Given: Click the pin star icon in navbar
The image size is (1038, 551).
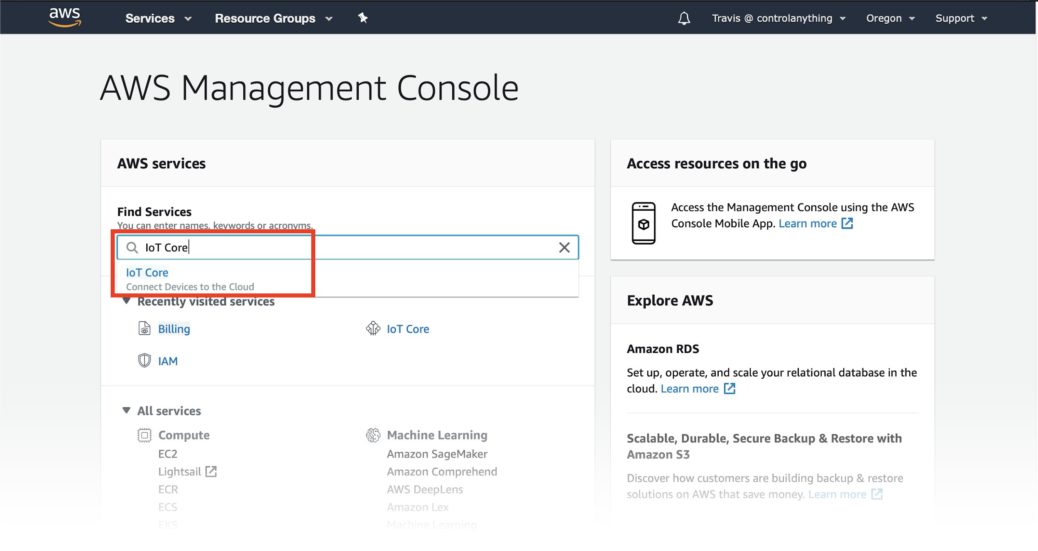Looking at the screenshot, I should pyautogui.click(x=363, y=18).
